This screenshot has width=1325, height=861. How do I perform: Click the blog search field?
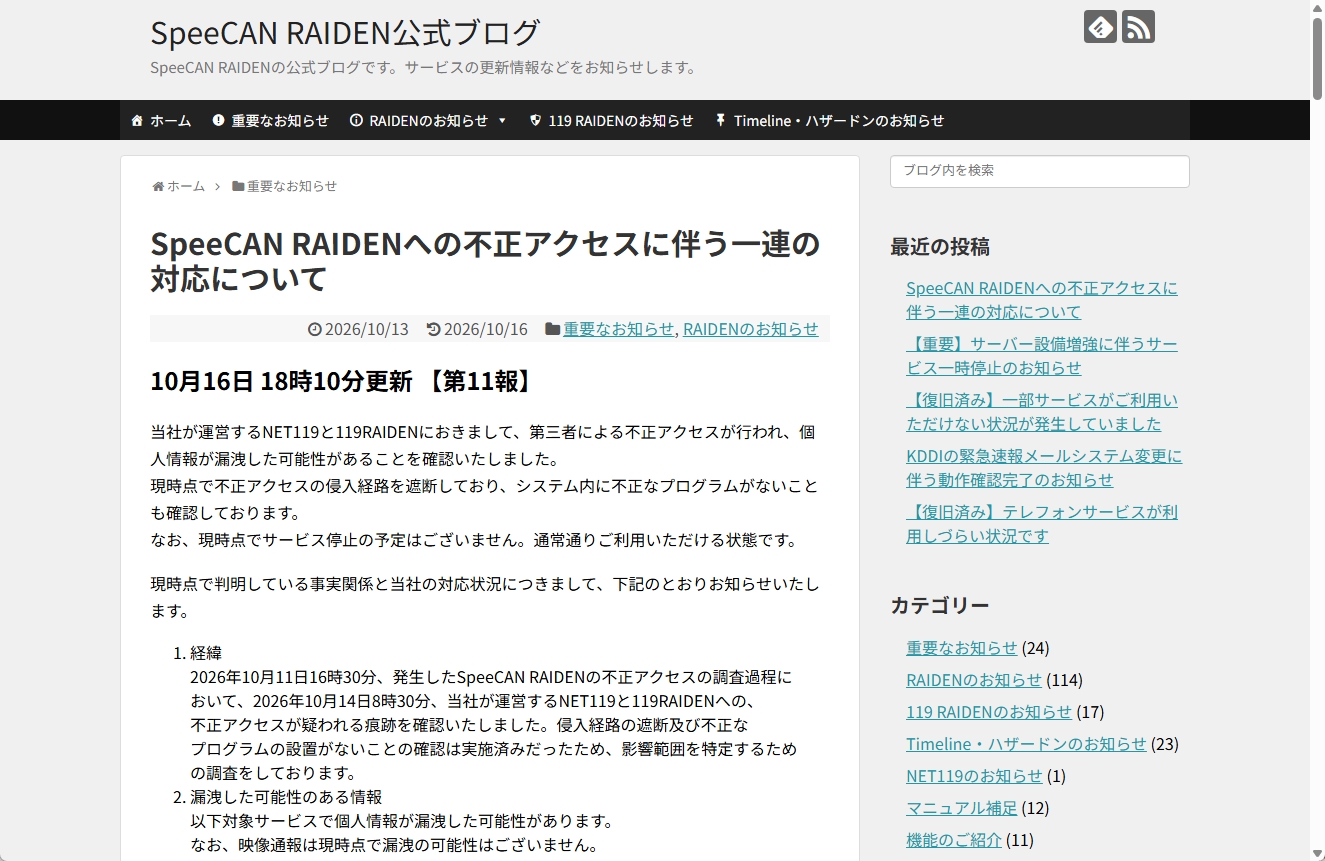coord(1040,171)
